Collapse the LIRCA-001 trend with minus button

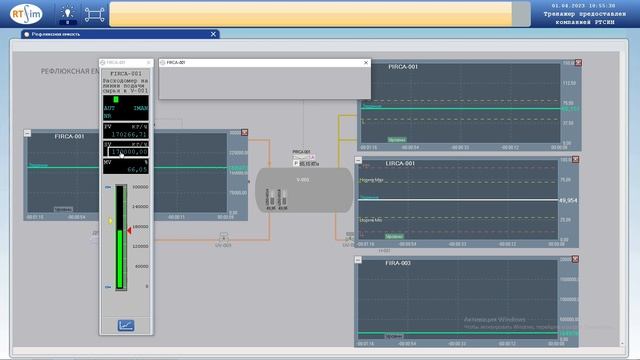[358, 160]
